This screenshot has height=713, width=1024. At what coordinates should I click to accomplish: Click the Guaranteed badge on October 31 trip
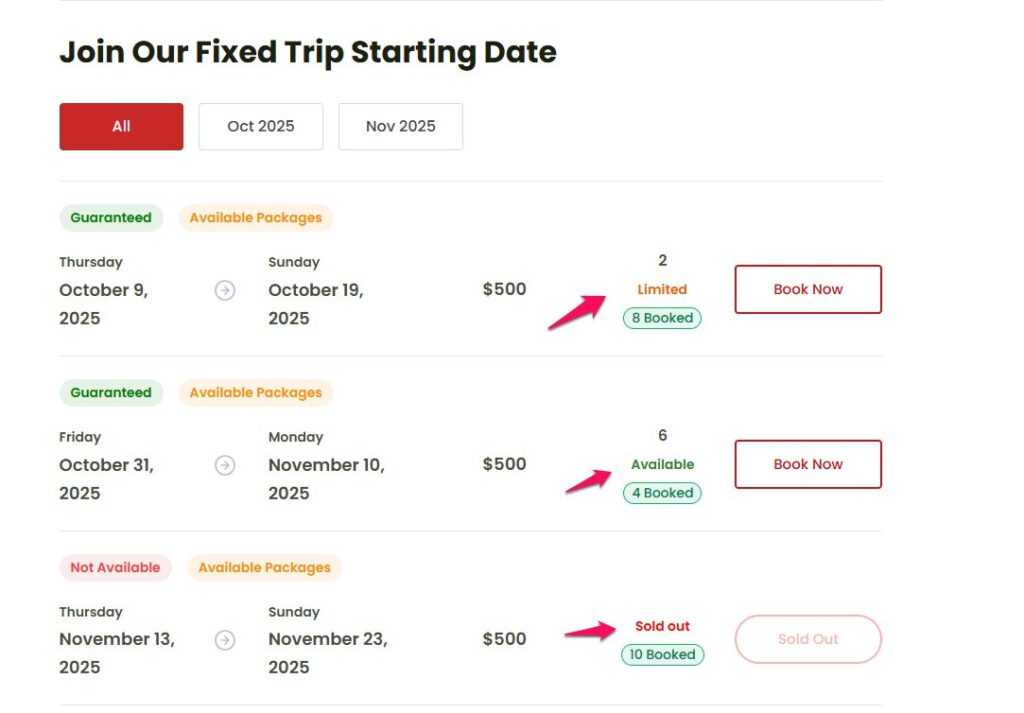[111, 393]
